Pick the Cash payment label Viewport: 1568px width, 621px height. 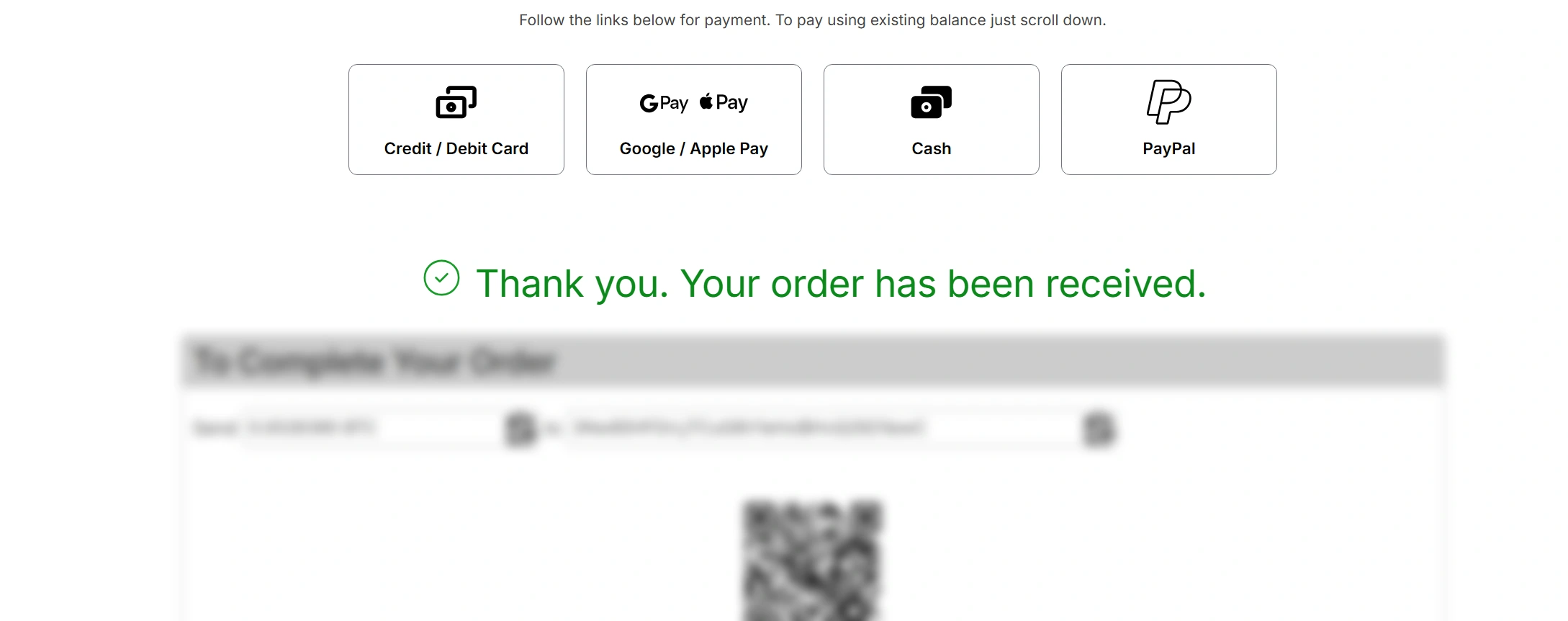pyautogui.click(x=932, y=148)
